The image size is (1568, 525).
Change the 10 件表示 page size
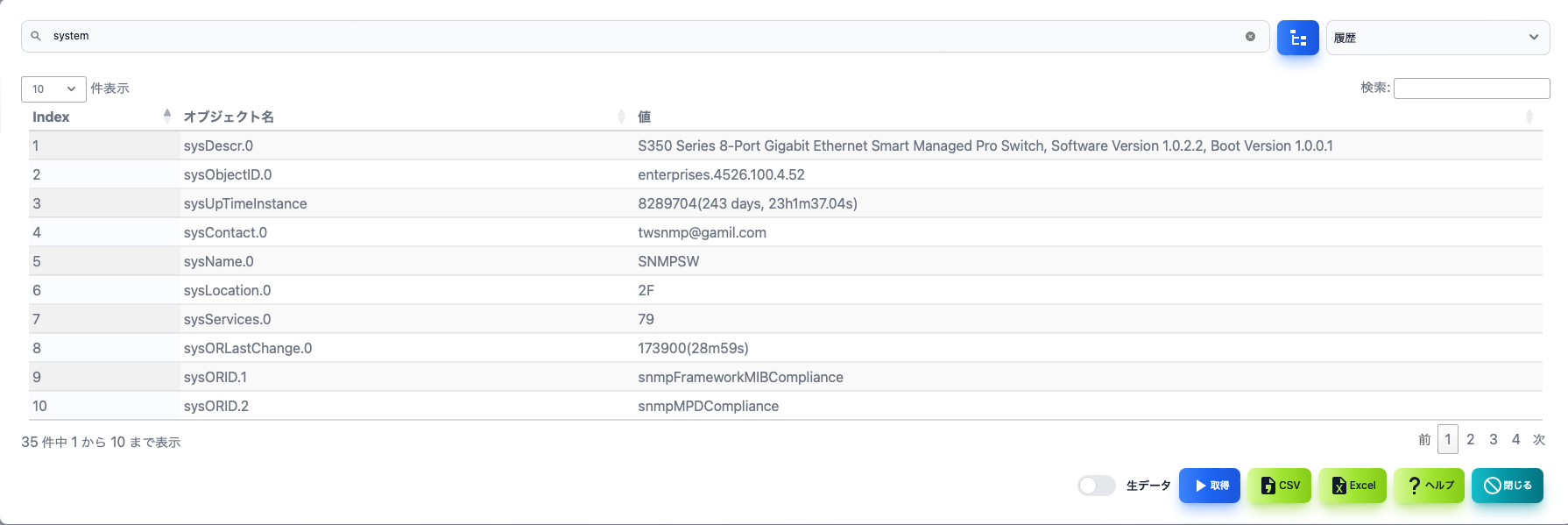pyautogui.click(x=53, y=89)
